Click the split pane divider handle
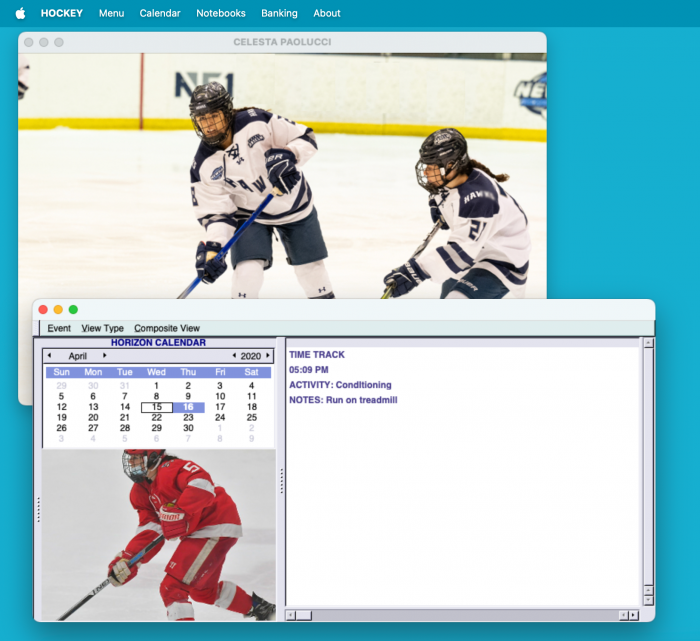Viewport: 700px width, 641px height. (x=281, y=480)
